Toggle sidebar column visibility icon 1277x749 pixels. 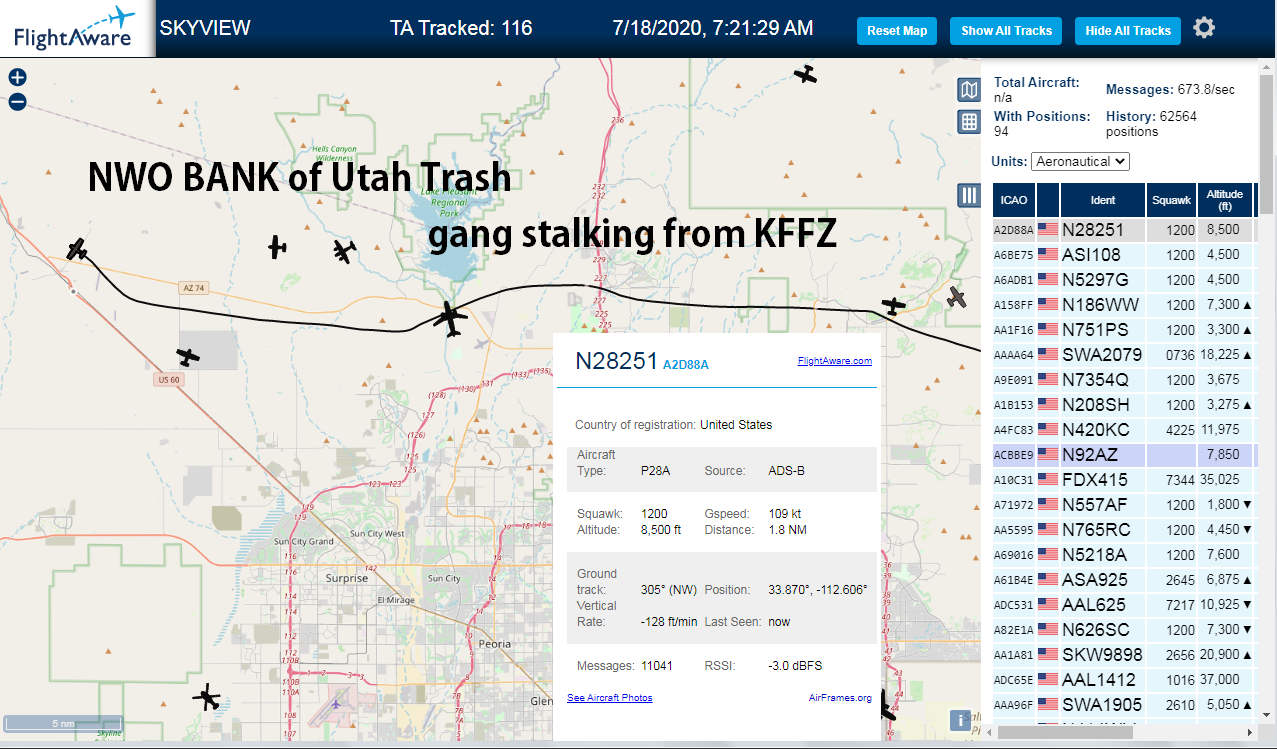969,195
